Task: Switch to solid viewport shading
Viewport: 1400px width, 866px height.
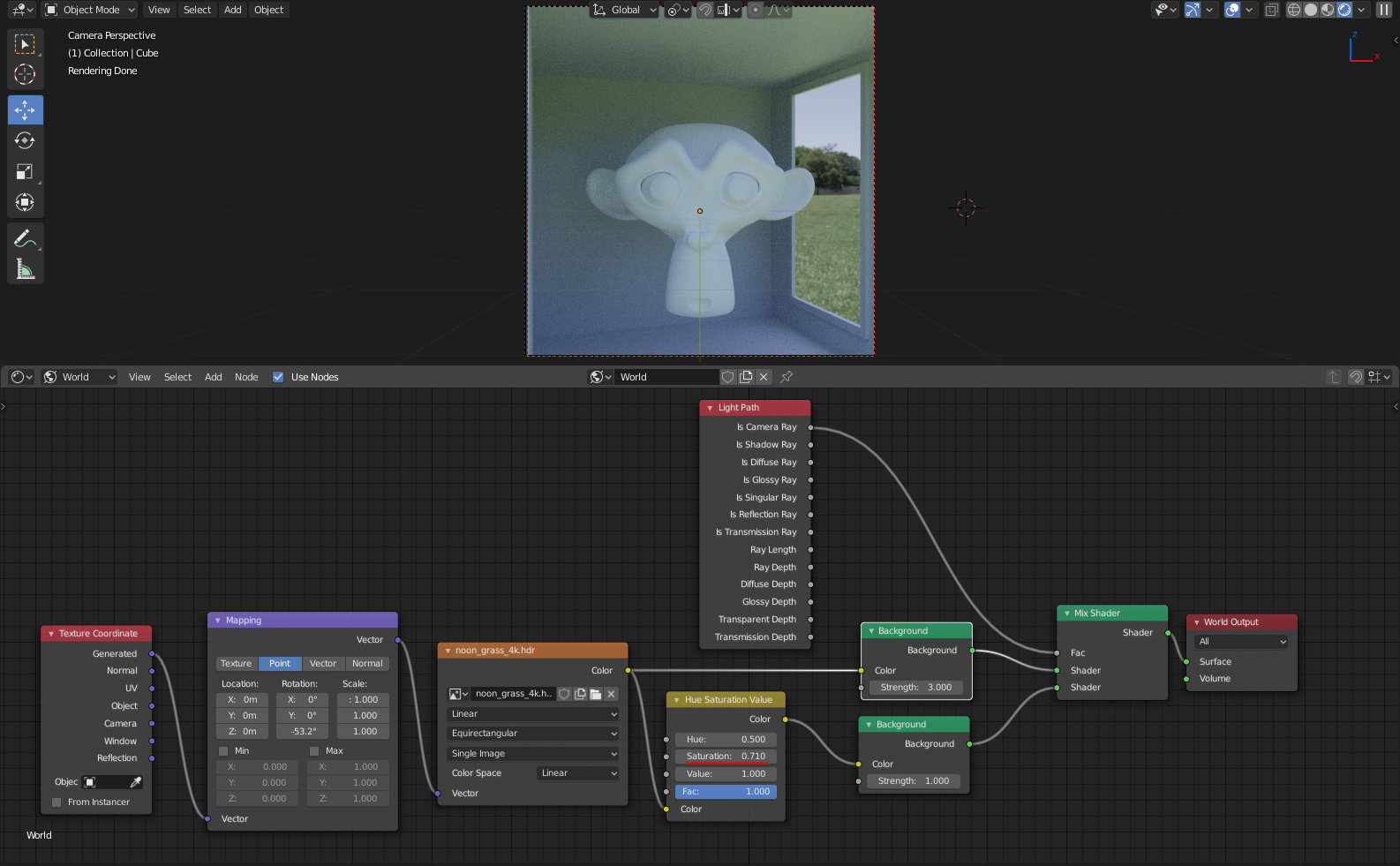Action: pyautogui.click(x=1311, y=10)
